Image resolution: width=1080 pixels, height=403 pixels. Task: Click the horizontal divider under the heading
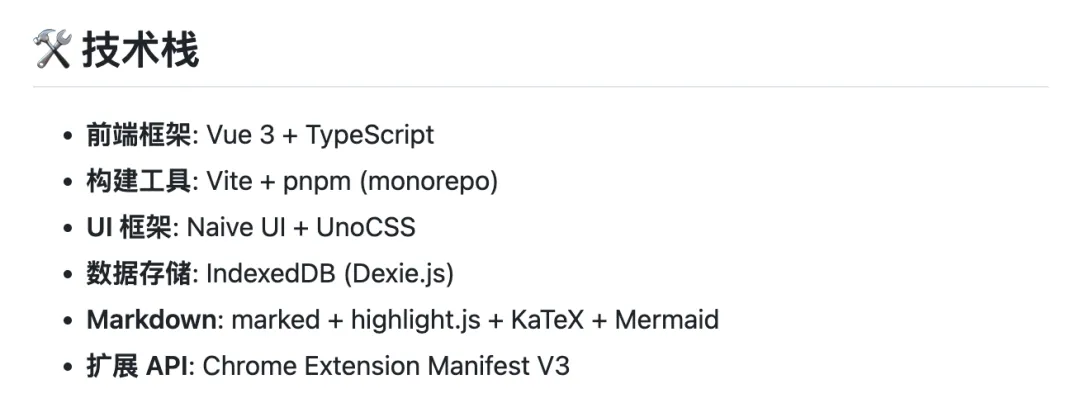541,87
